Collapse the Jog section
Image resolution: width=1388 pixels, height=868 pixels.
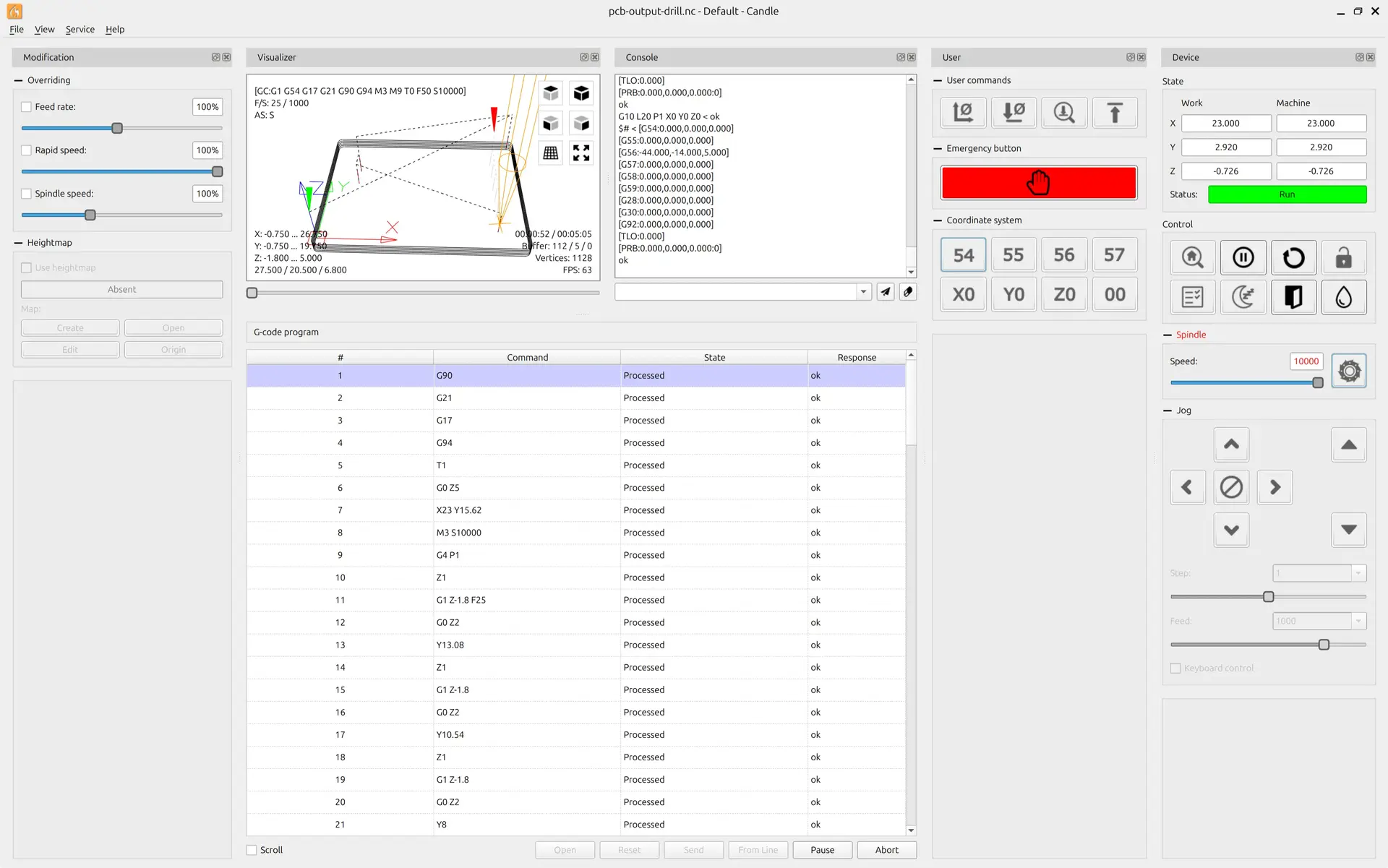tap(1167, 411)
